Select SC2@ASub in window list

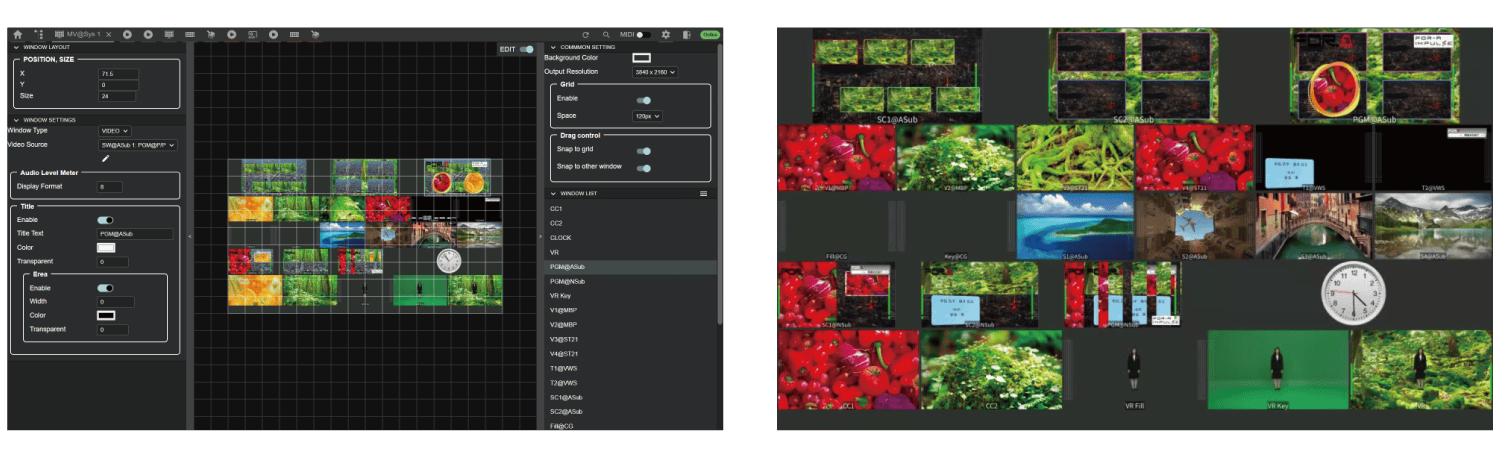(x=631, y=412)
